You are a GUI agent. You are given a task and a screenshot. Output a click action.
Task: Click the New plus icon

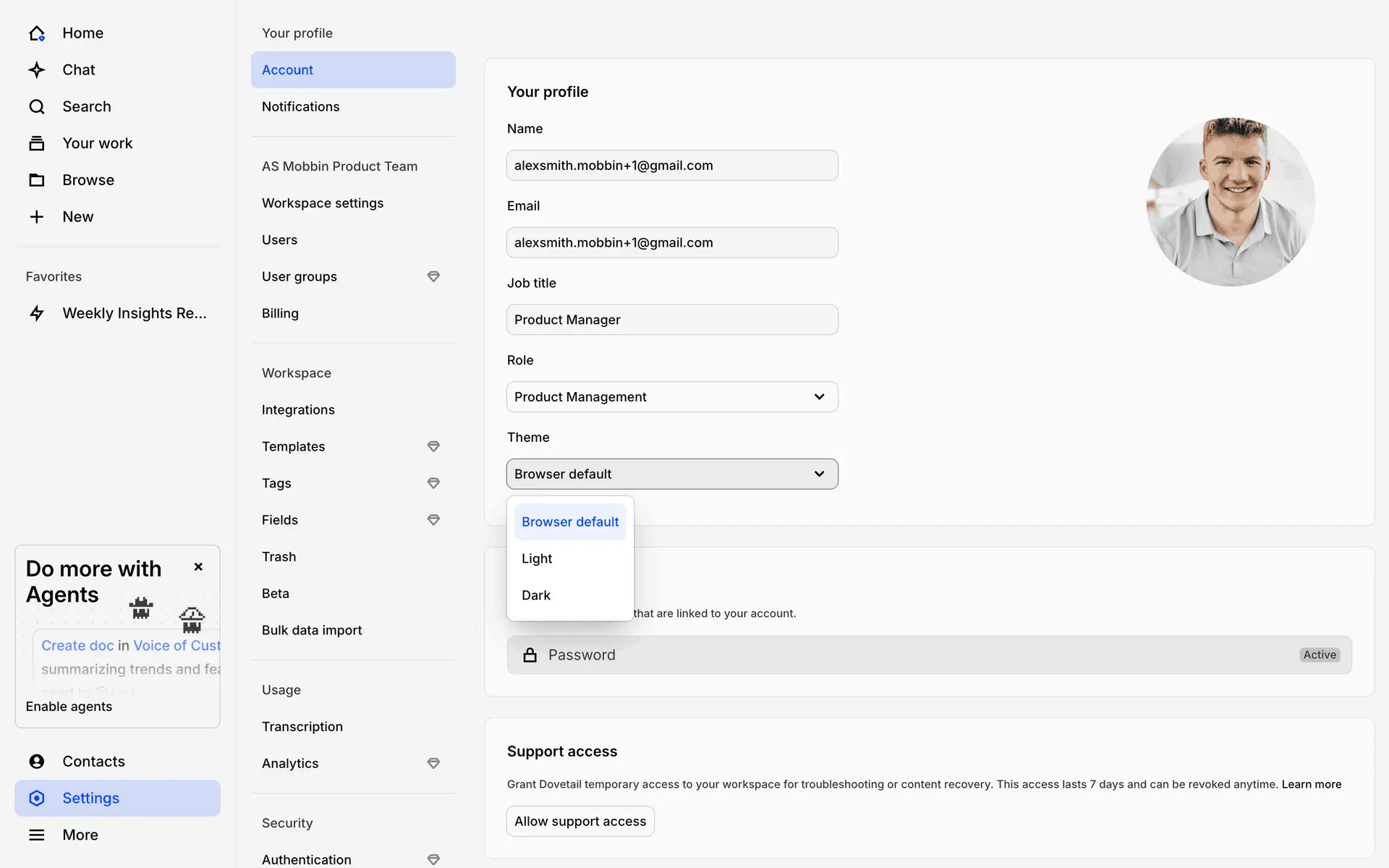point(37,217)
